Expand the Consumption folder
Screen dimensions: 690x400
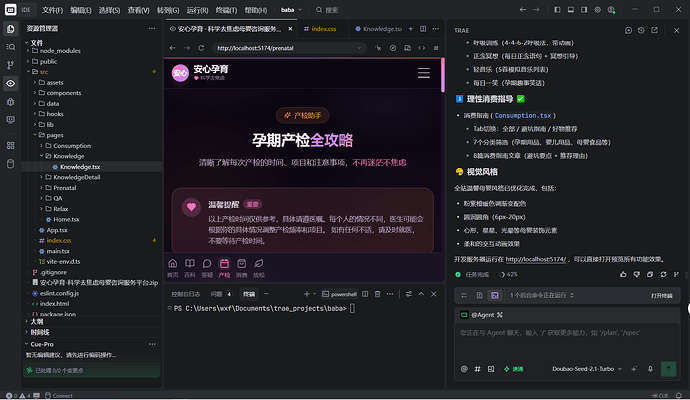pos(67,146)
